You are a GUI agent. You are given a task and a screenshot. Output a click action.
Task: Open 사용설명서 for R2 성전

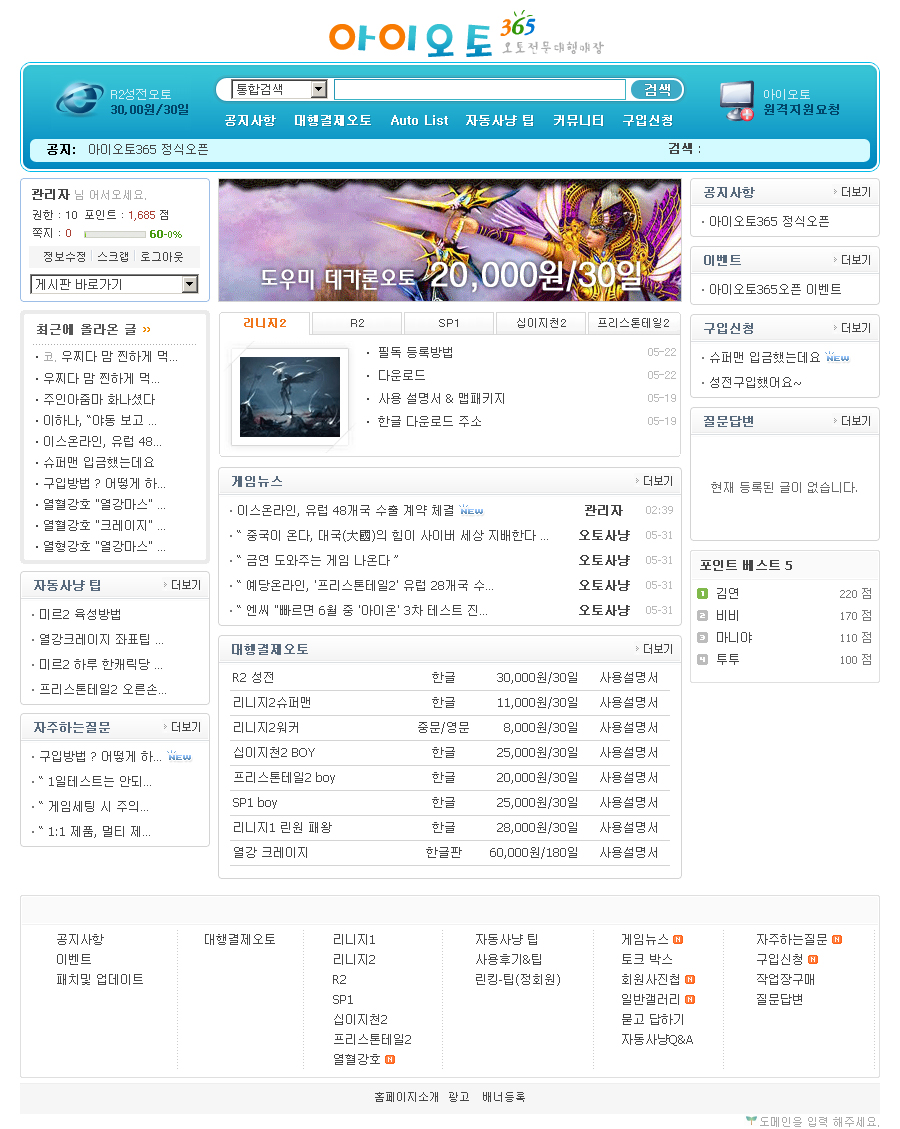629,678
